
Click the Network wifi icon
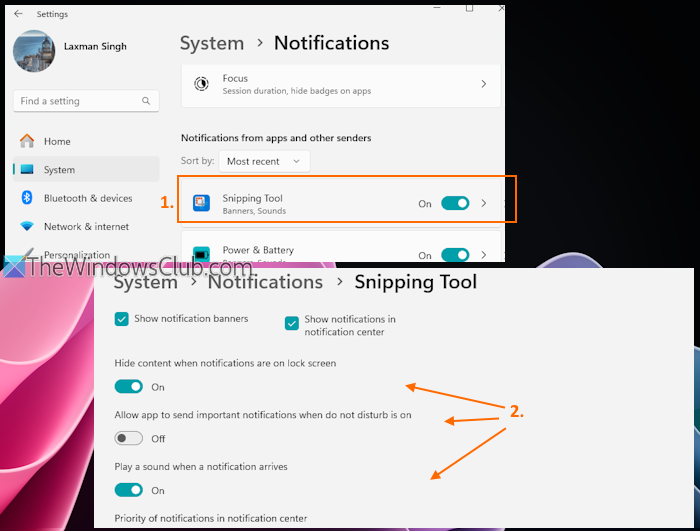tap(27, 226)
